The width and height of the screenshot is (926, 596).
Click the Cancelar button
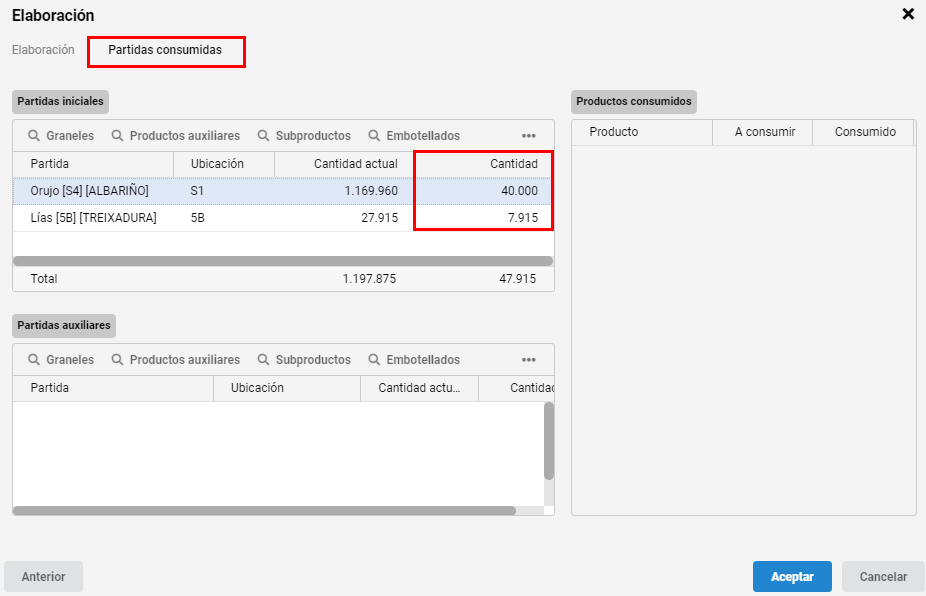tap(883, 577)
